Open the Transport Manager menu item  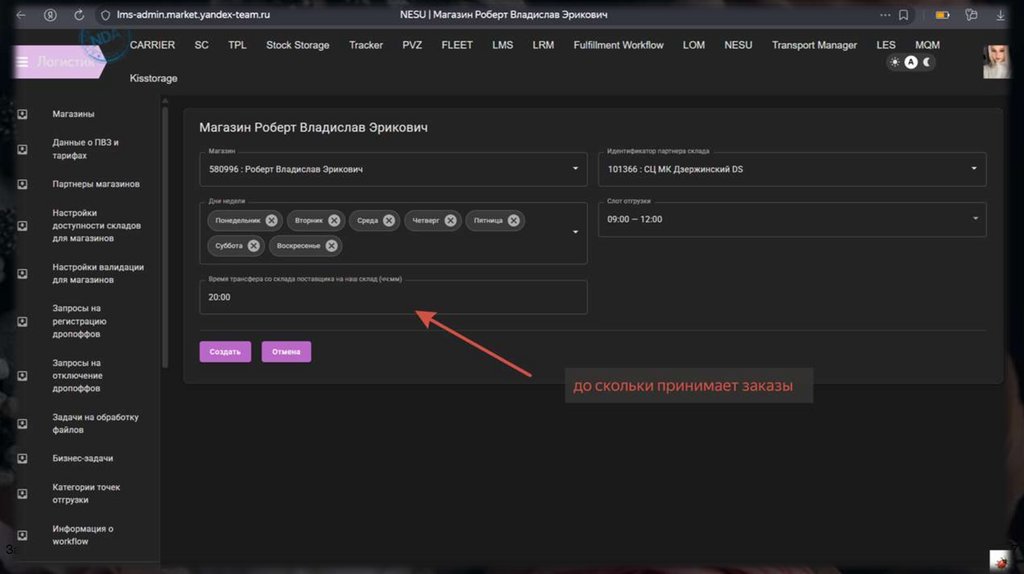click(x=814, y=45)
